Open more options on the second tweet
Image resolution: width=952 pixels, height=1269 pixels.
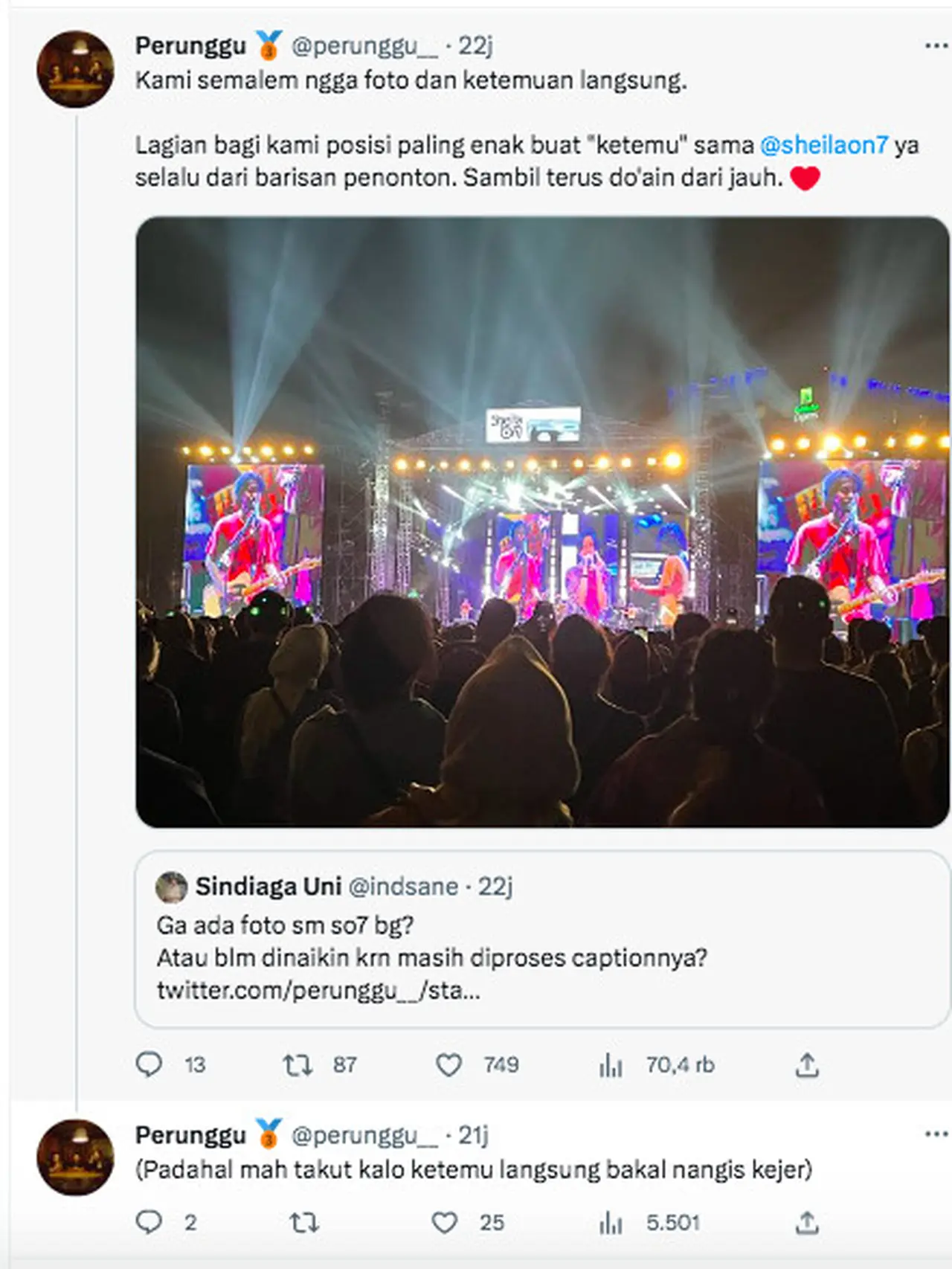[x=936, y=1134]
